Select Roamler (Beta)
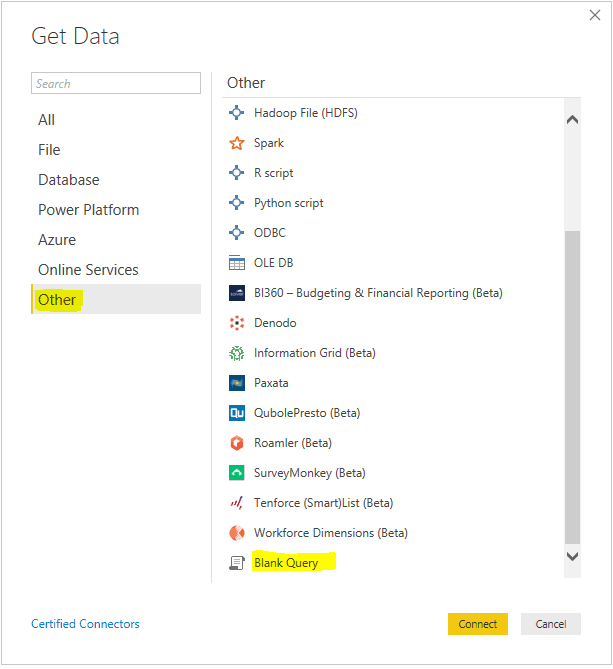613x669 pixels. click(x=293, y=443)
